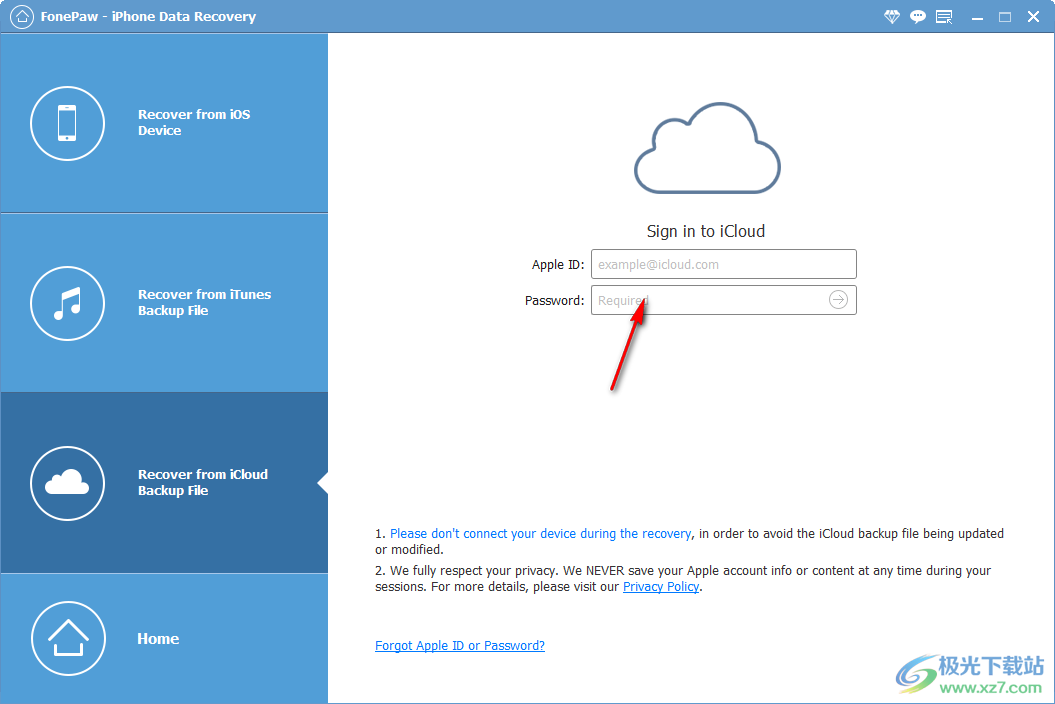Focus the Apple ID input field

(x=723, y=264)
